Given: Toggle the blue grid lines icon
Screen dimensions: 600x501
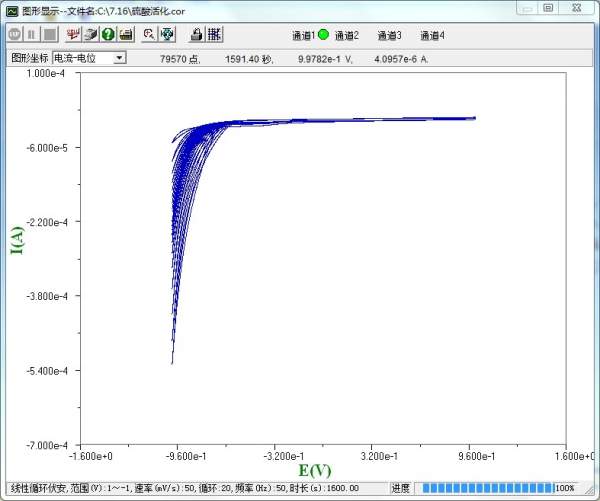Looking at the screenshot, I should click(x=215, y=34).
